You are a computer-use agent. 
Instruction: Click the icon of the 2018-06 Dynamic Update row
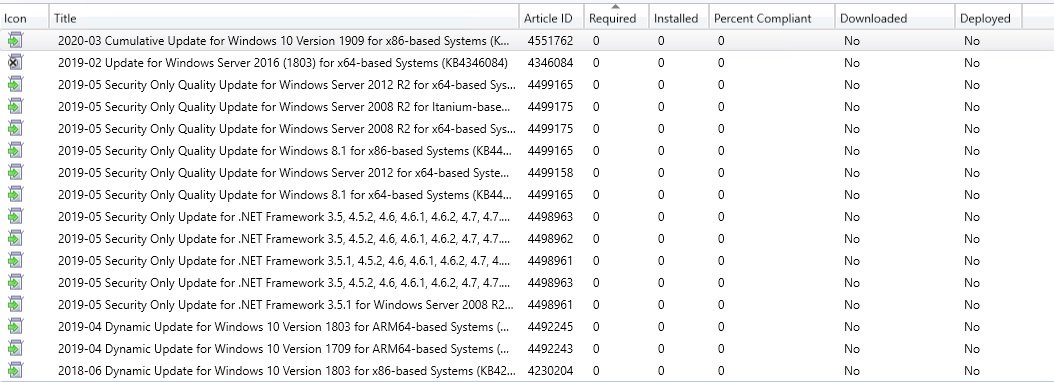(x=15, y=371)
